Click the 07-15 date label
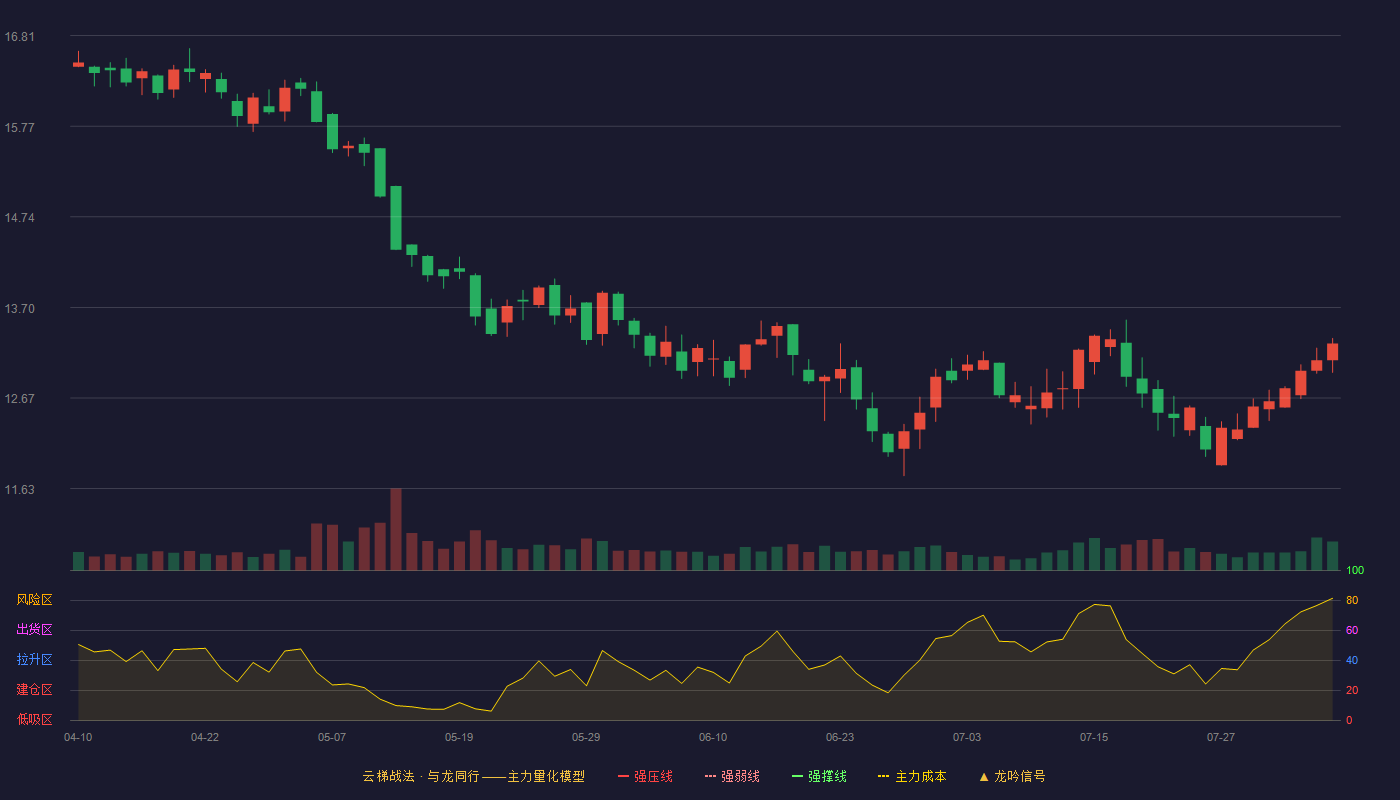This screenshot has height=800, width=1400. 1094,737
